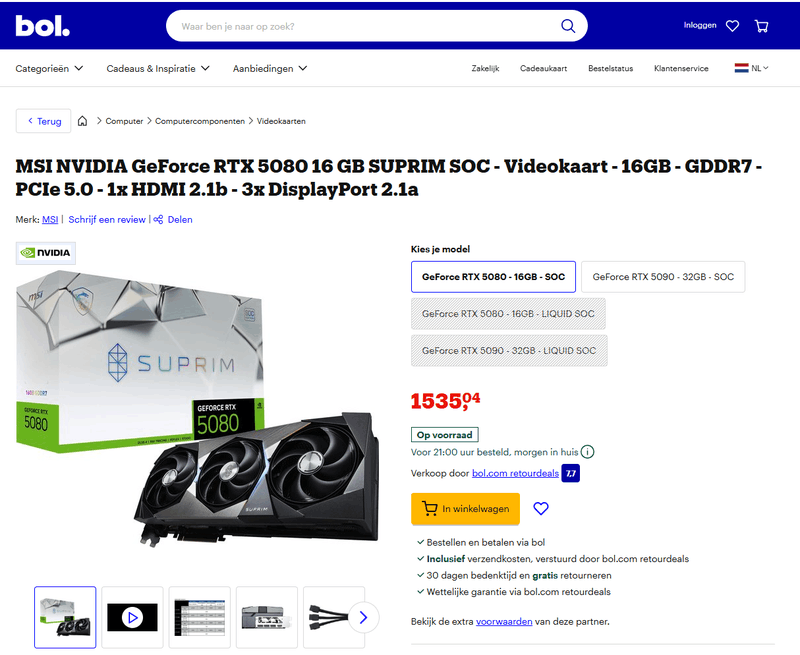The height and width of the screenshot is (655, 800).
Task: Click the bol. logo
Action: click(x=42, y=26)
